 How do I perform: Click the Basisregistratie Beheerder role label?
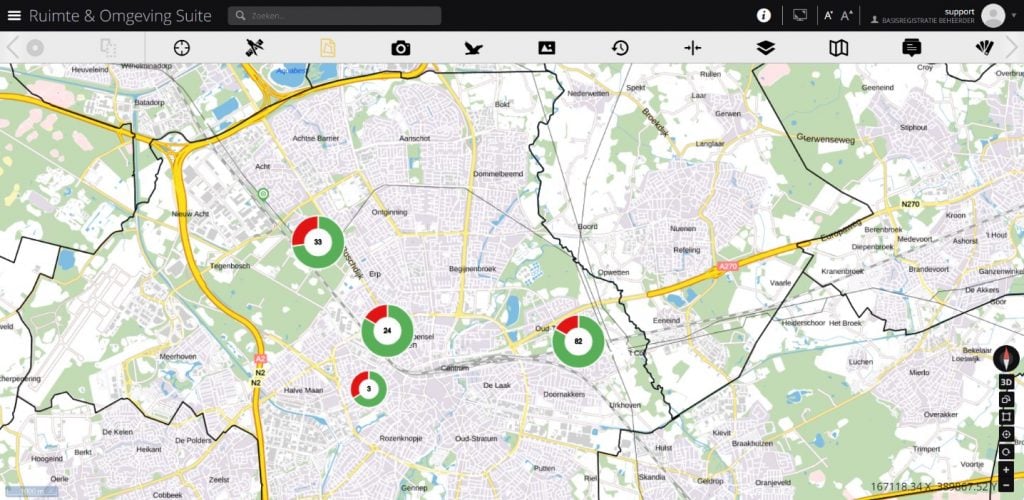(928, 21)
